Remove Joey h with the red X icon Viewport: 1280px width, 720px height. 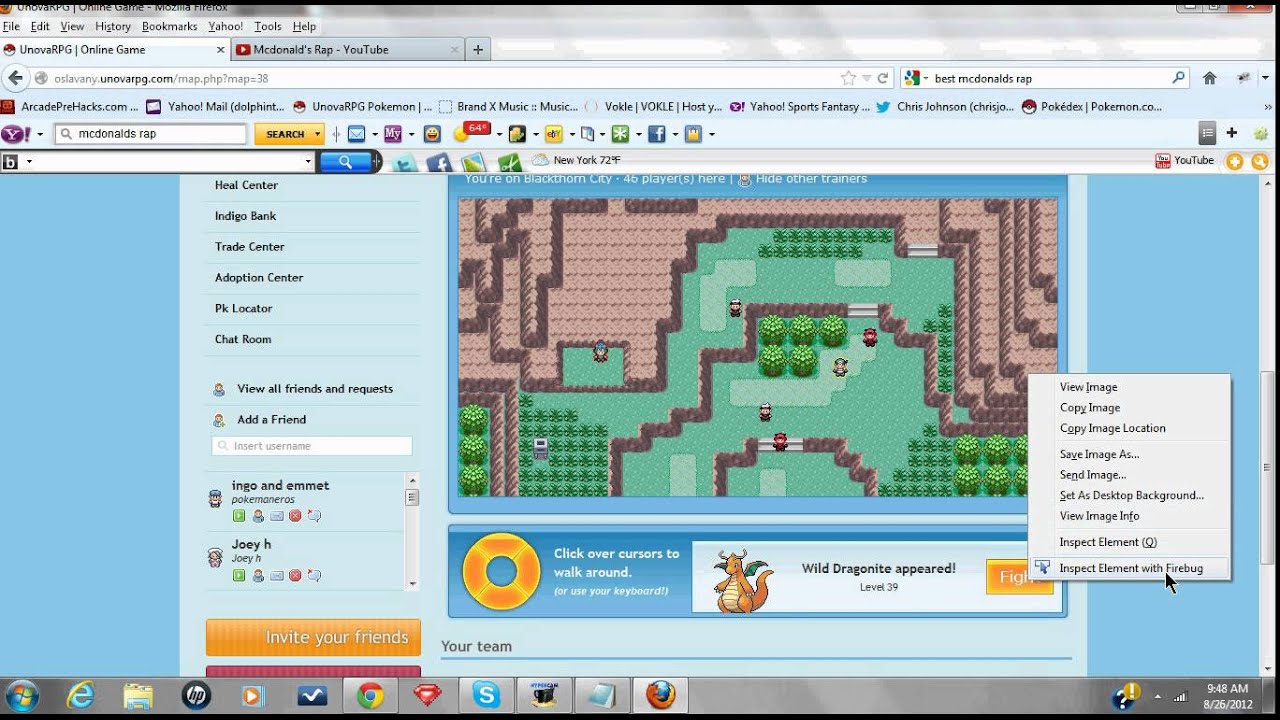pos(295,575)
